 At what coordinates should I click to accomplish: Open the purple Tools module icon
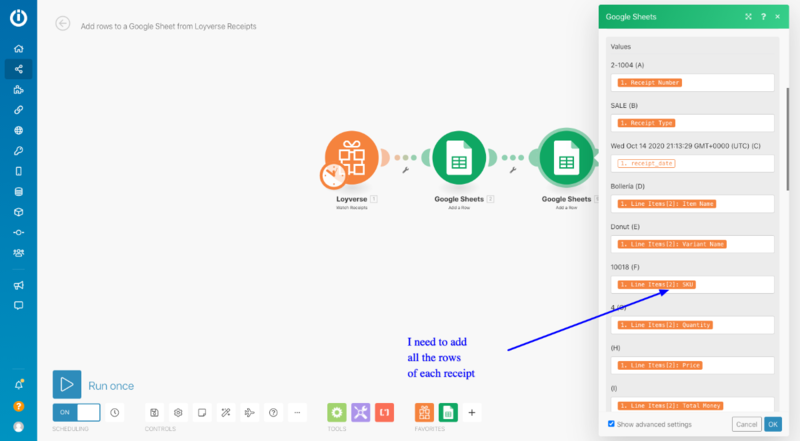pyautogui.click(x=361, y=412)
